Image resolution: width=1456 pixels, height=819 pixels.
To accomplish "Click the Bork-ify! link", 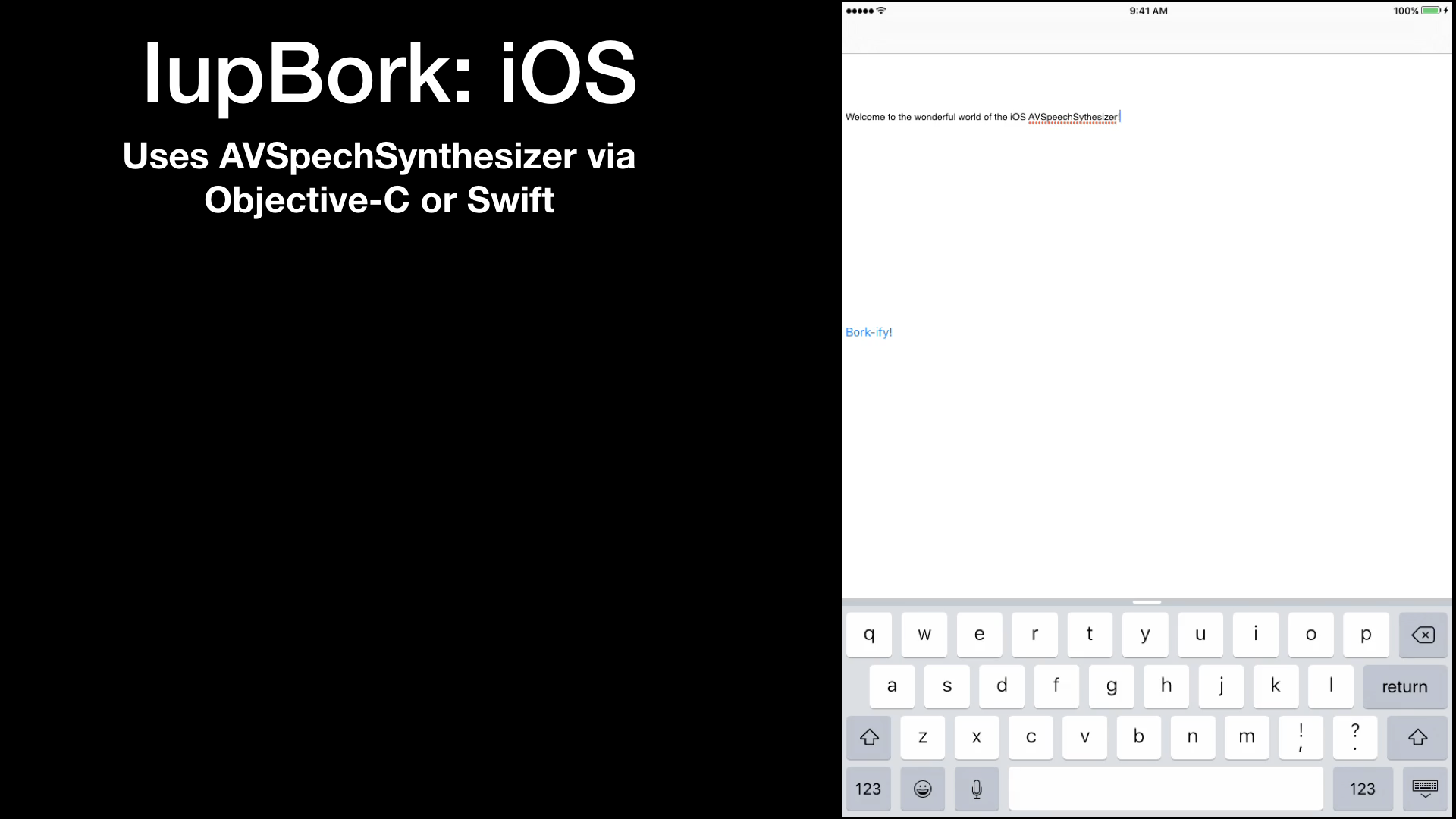I will (868, 332).
